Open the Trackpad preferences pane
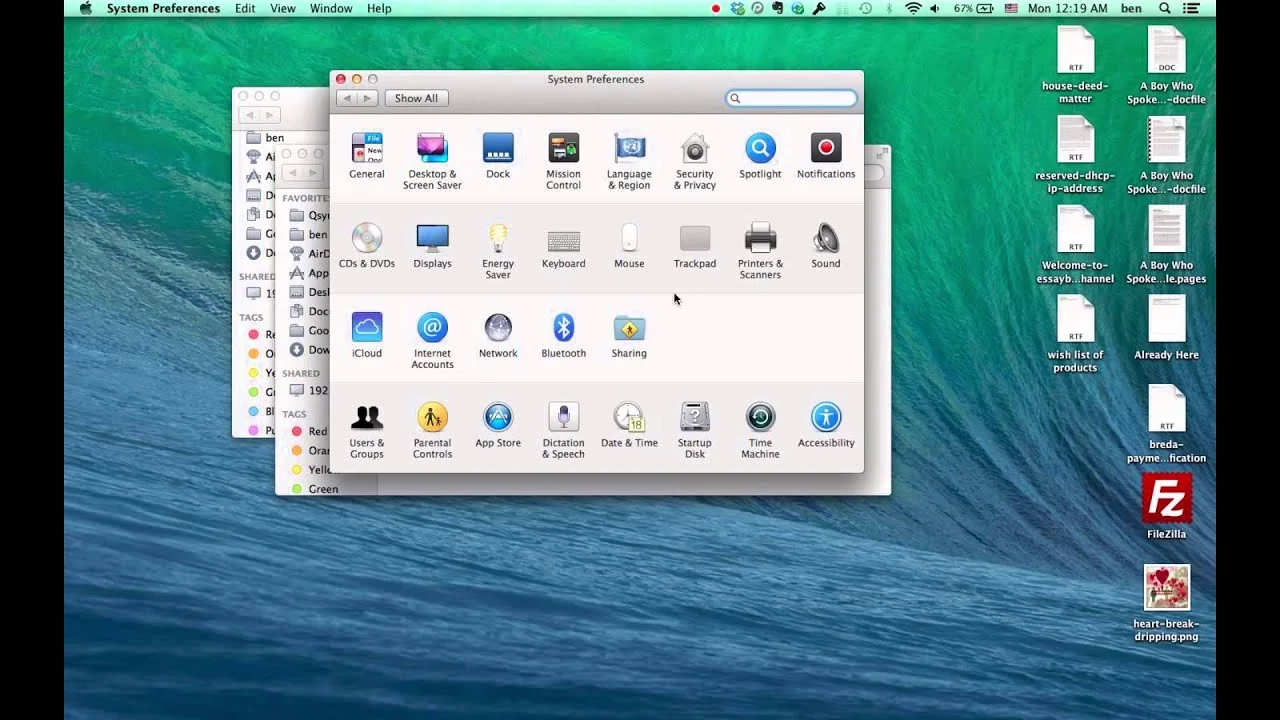The width and height of the screenshot is (1280, 720). click(695, 246)
